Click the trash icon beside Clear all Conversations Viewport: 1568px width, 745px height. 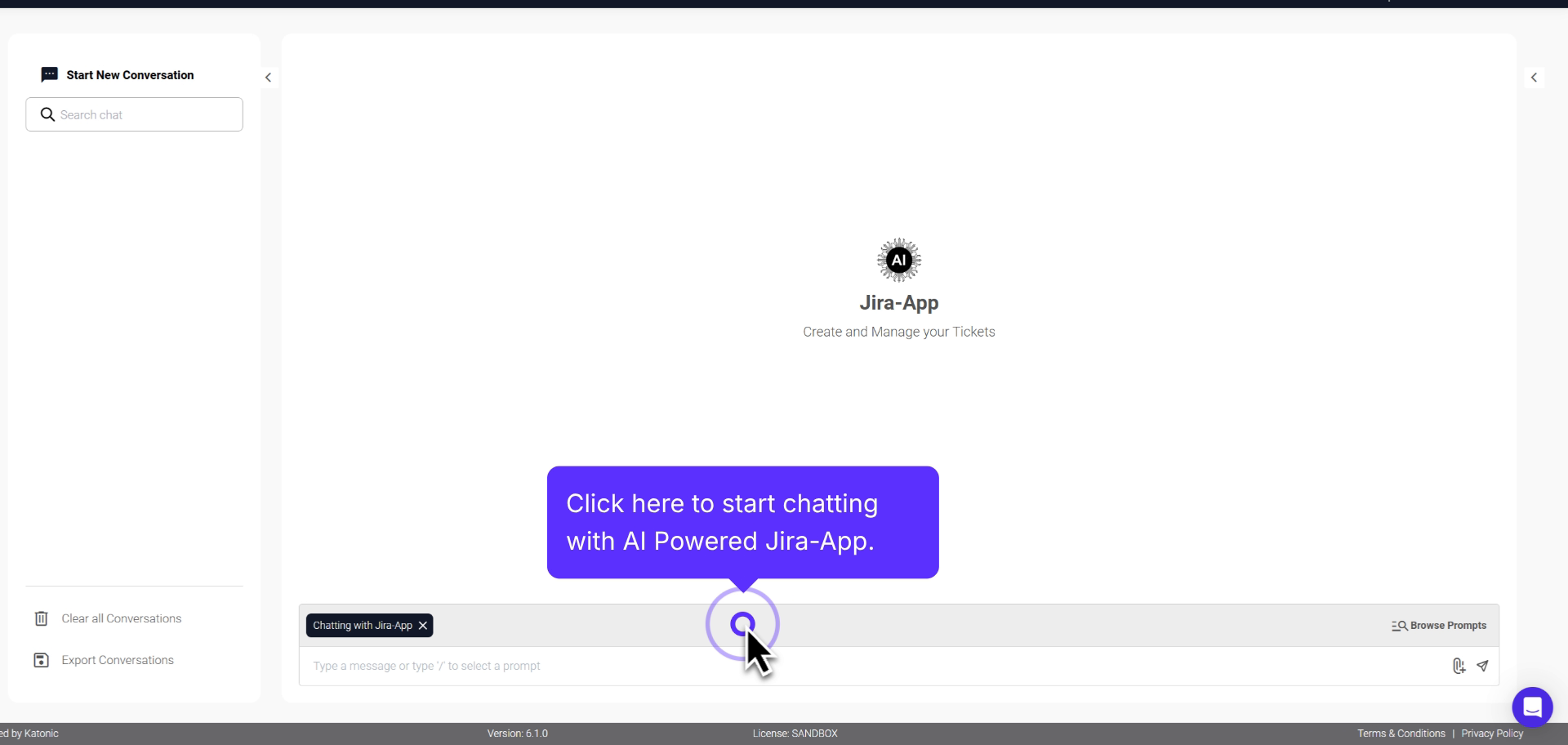[41, 618]
